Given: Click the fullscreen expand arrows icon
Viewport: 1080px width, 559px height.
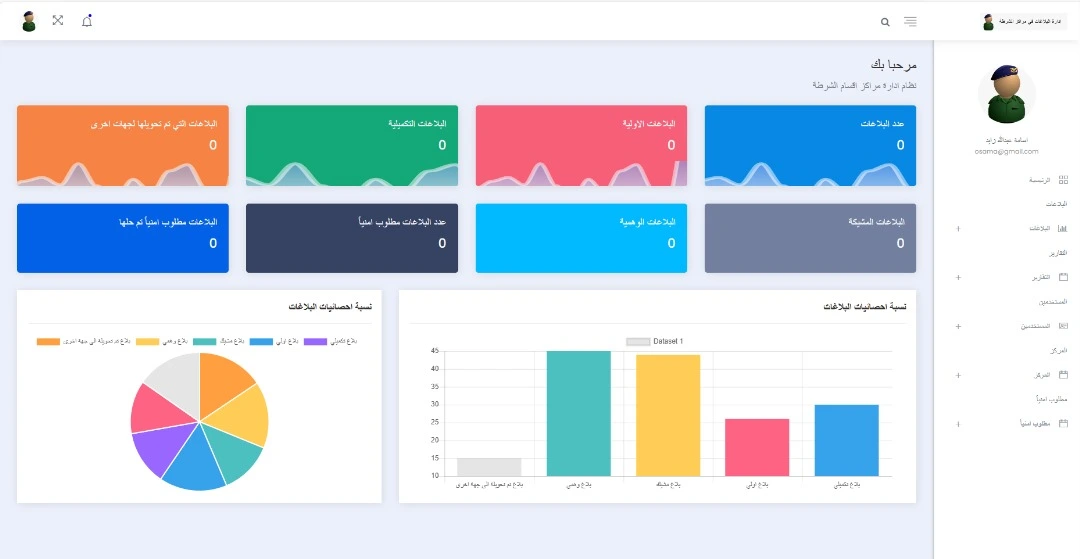Looking at the screenshot, I should point(58,21).
